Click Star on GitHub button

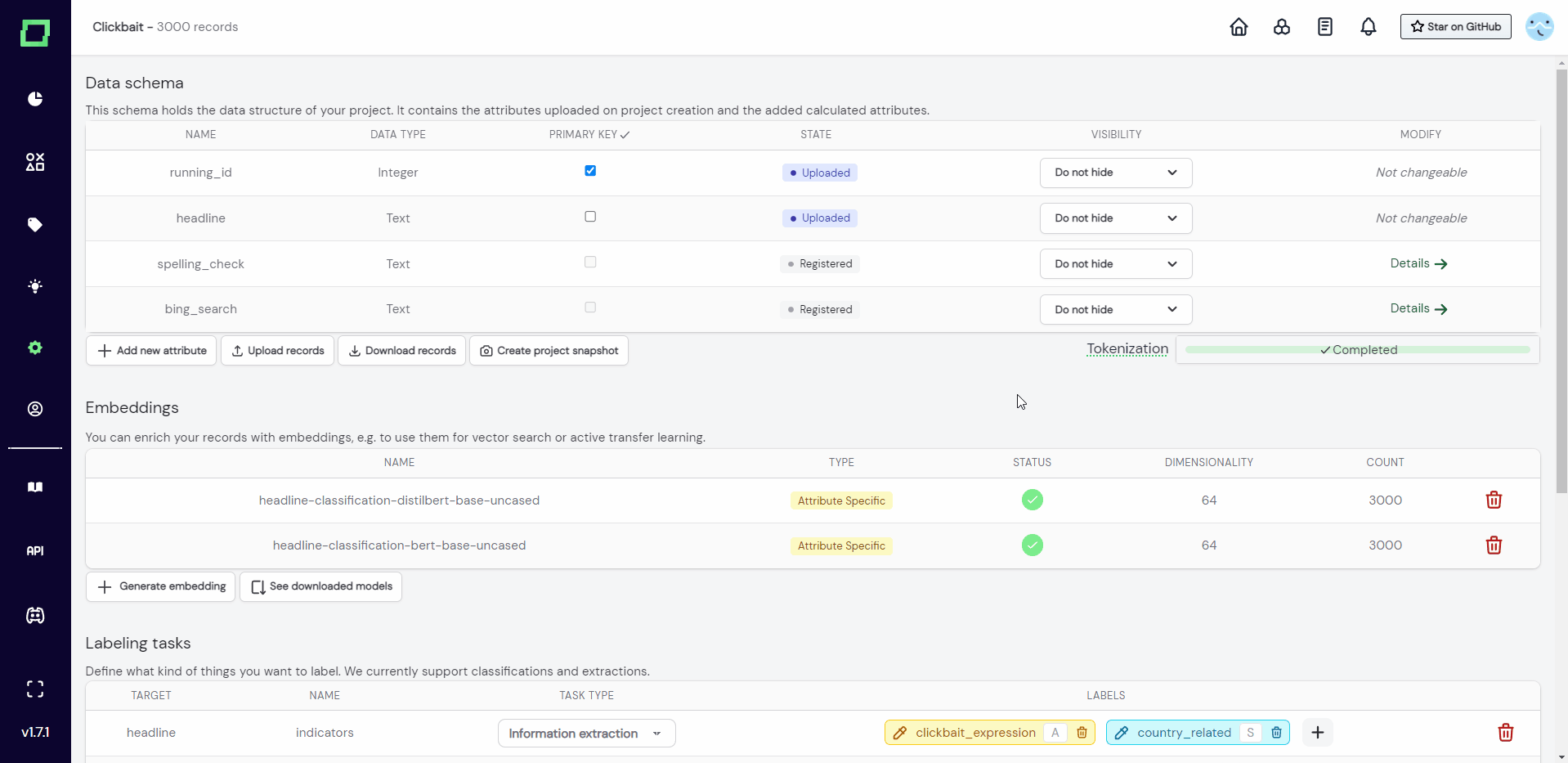coord(1455,27)
